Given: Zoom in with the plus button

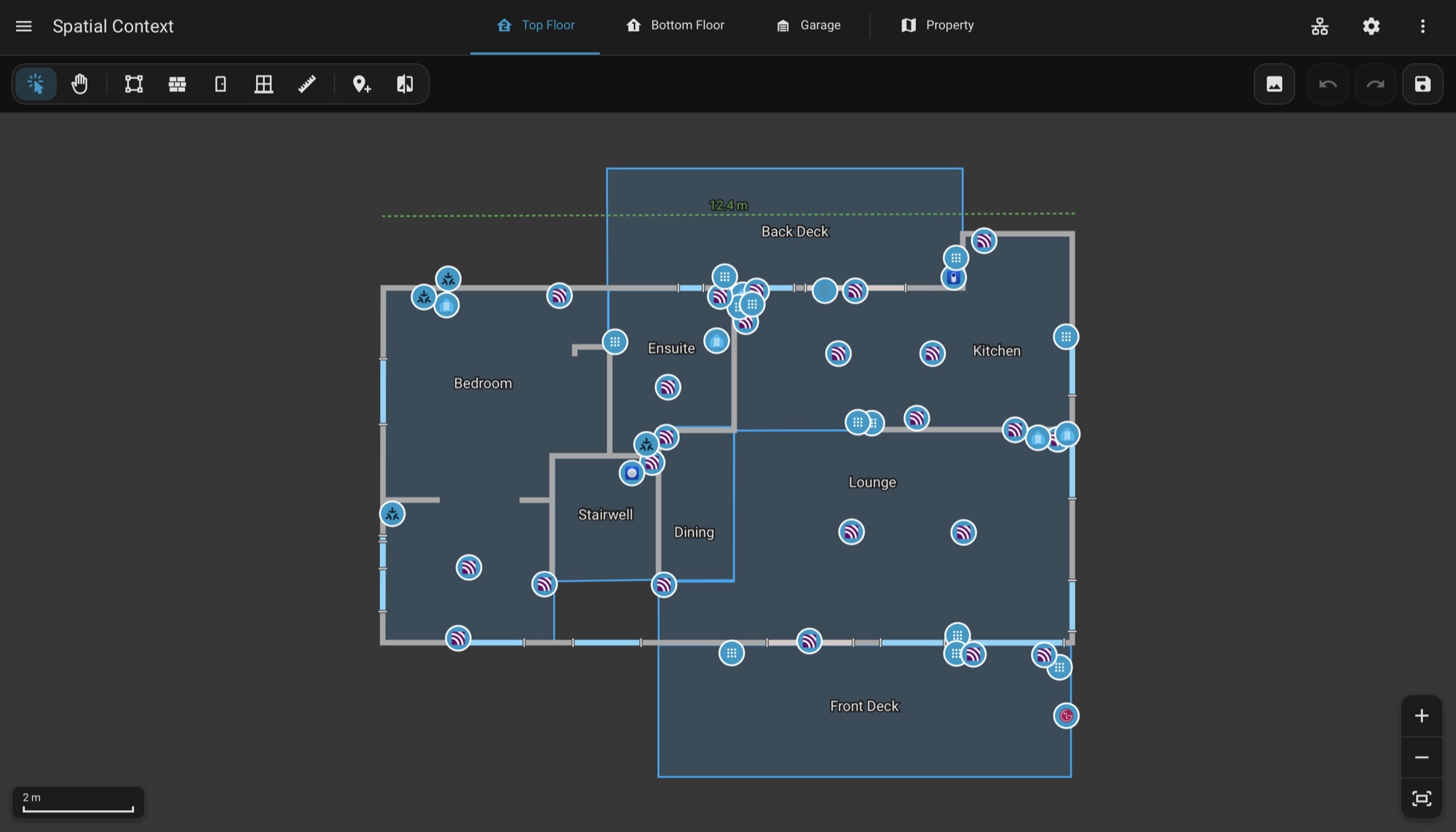Looking at the screenshot, I should tap(1422, 716).
